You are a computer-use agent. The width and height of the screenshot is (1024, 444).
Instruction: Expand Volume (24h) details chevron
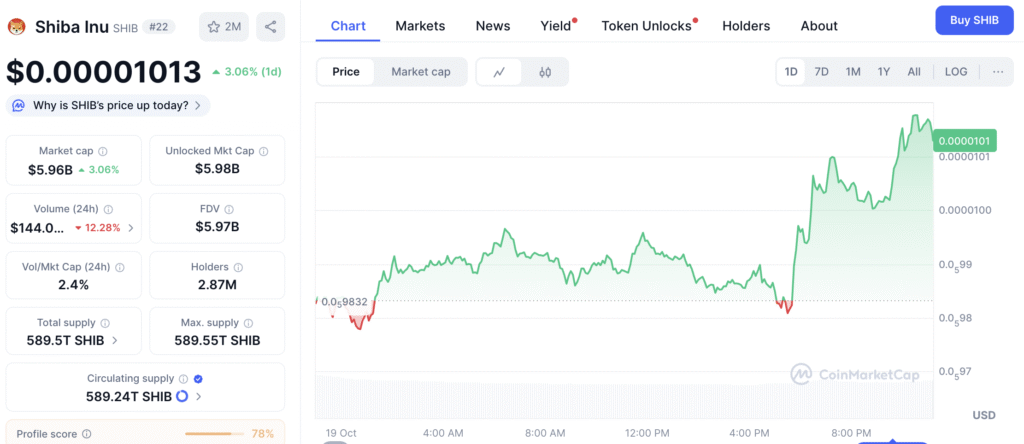coord(131,228)
